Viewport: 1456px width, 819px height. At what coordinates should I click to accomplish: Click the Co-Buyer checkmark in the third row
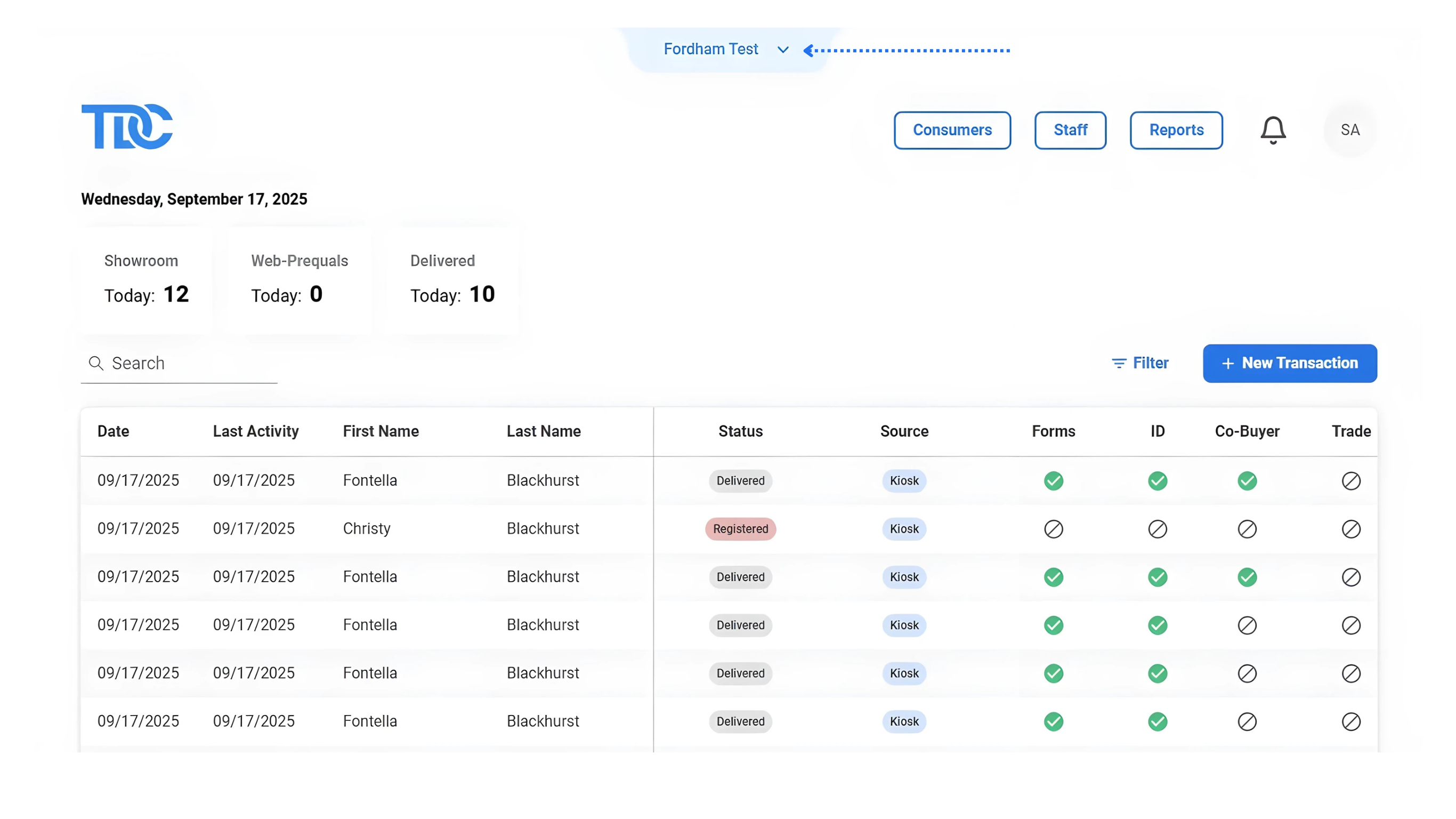tap(1247, 577)
